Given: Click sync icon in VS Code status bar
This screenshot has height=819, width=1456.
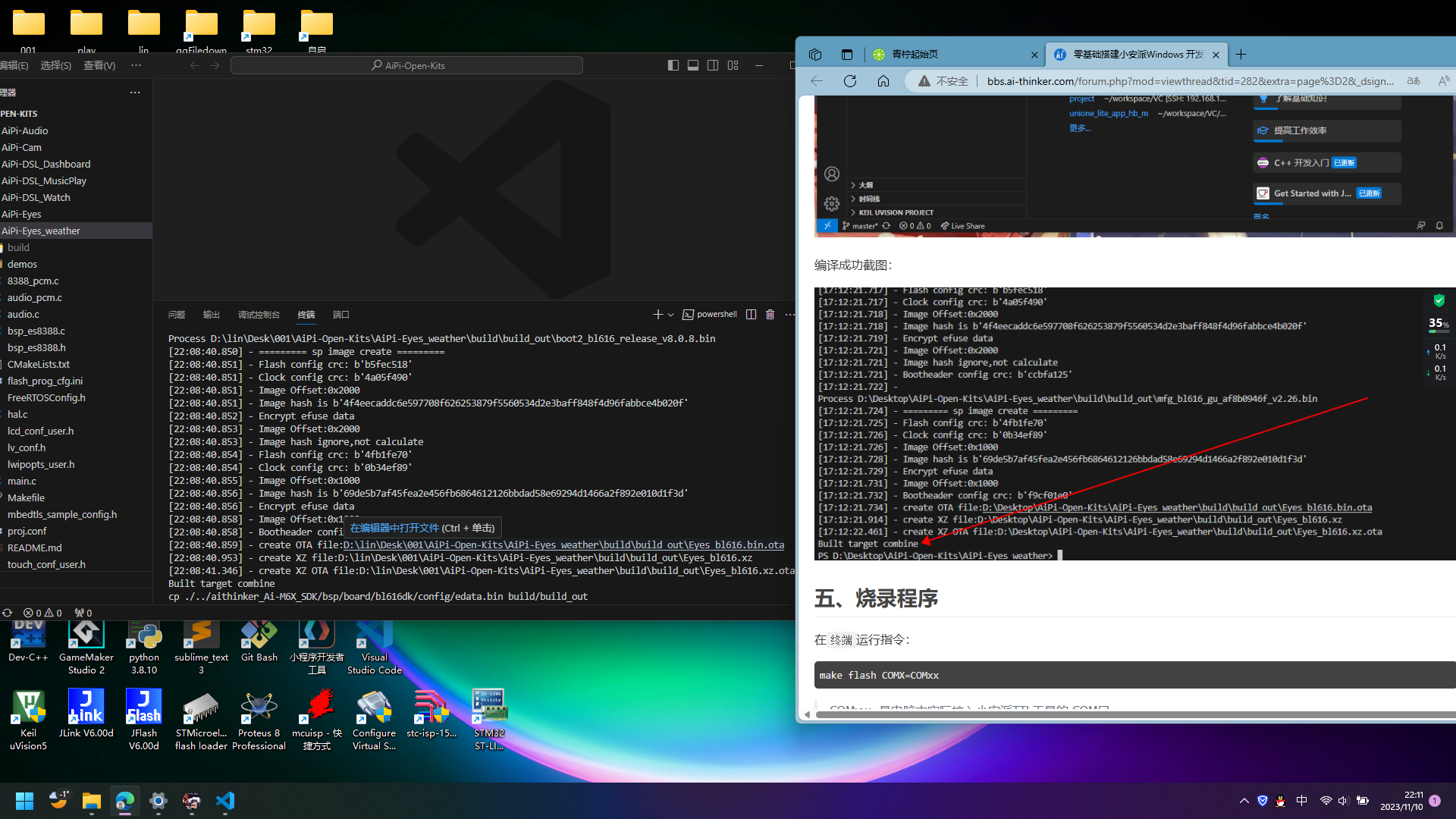Looking at the screenshot, I should [8, 613].
